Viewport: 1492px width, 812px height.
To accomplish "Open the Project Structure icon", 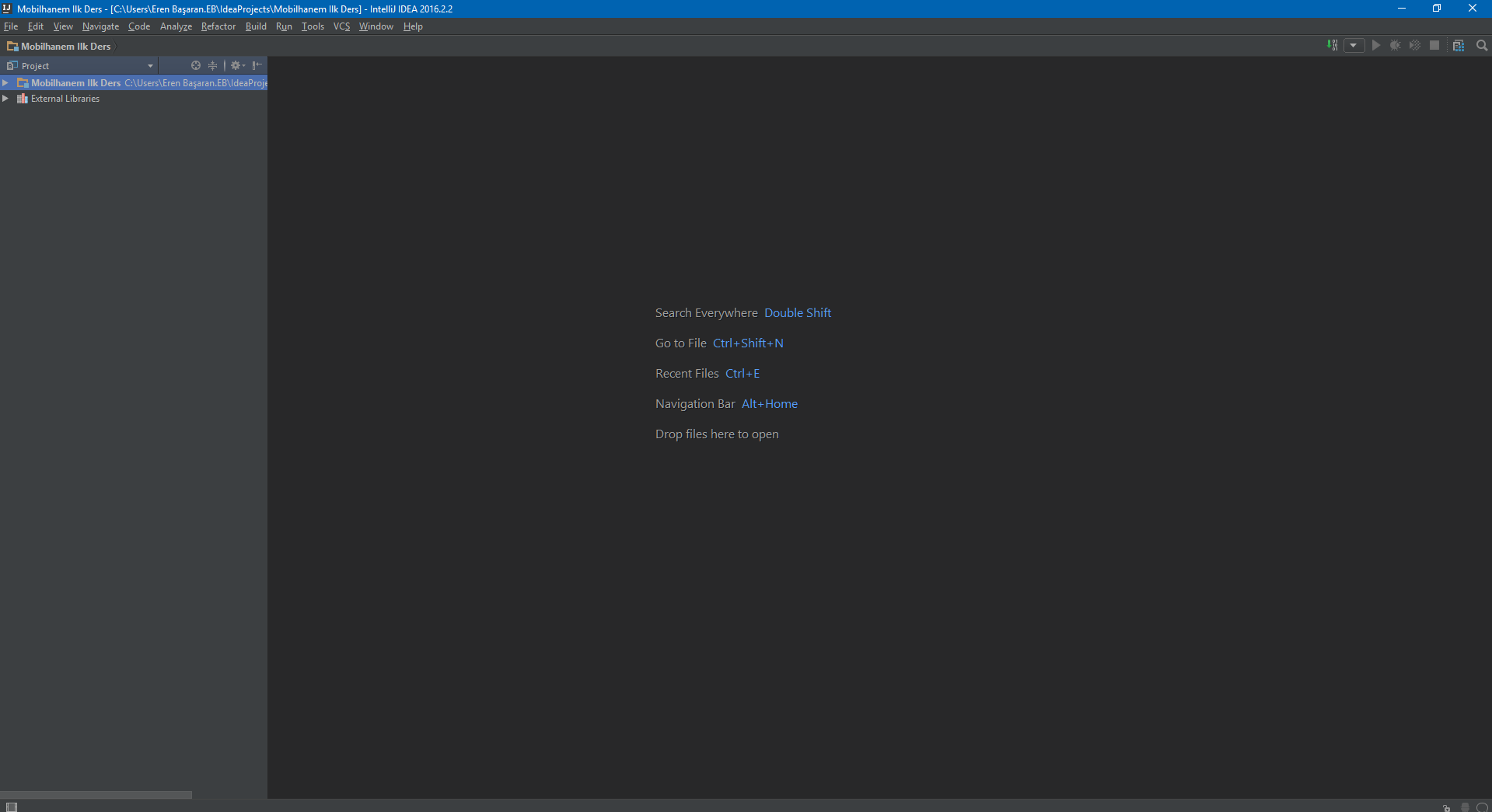I will (x=1459, y=46).
